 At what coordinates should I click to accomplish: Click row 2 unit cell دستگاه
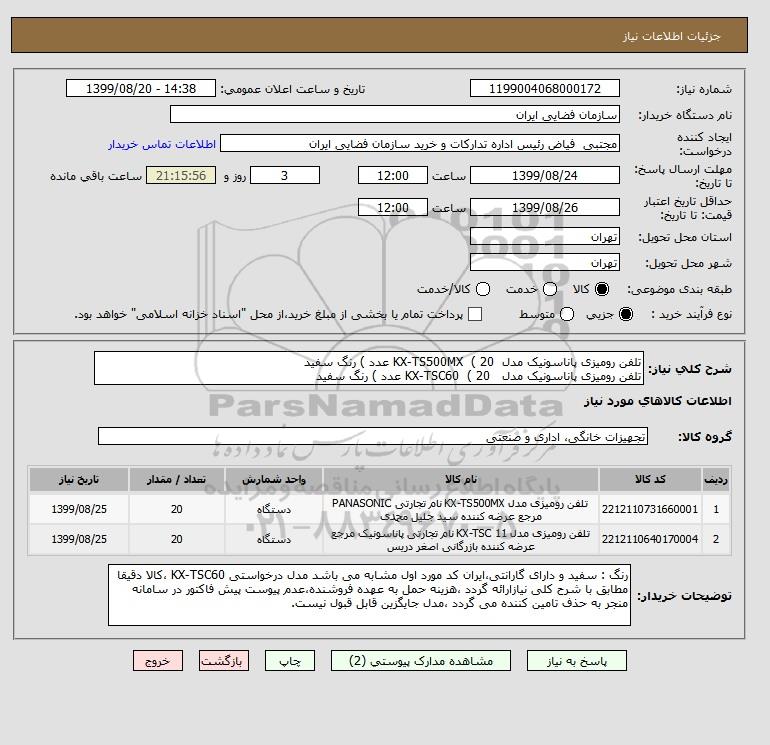click(x=274, y=539)
